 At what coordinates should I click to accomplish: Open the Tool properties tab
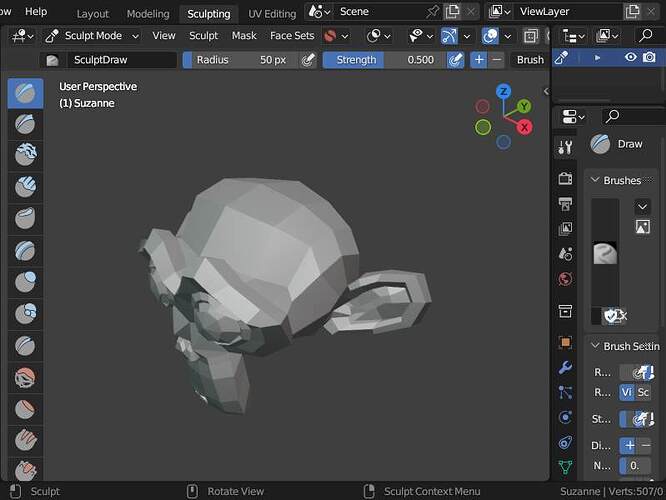pos(565,147)
